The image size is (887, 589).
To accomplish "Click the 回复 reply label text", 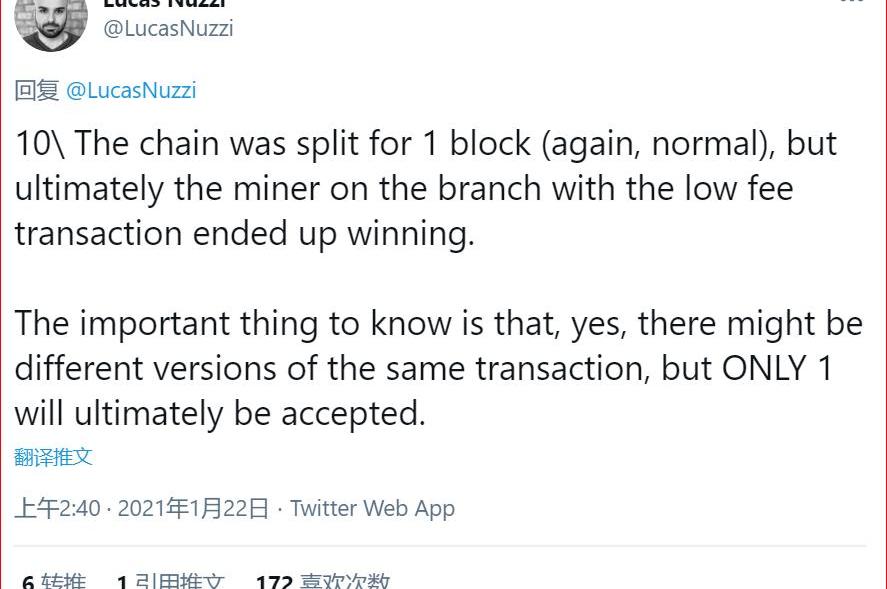I will (37, 91).
